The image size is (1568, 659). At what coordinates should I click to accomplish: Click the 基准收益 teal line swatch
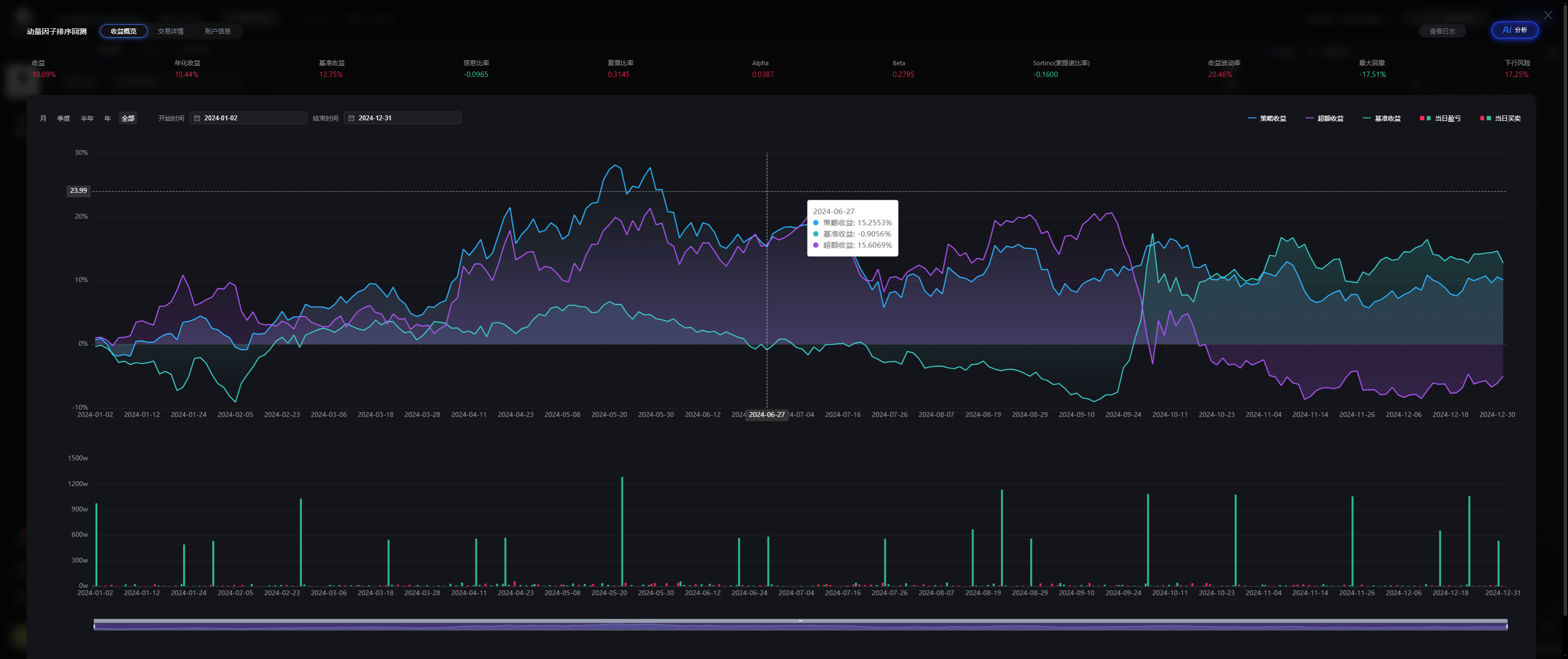tap(1366, 118)
